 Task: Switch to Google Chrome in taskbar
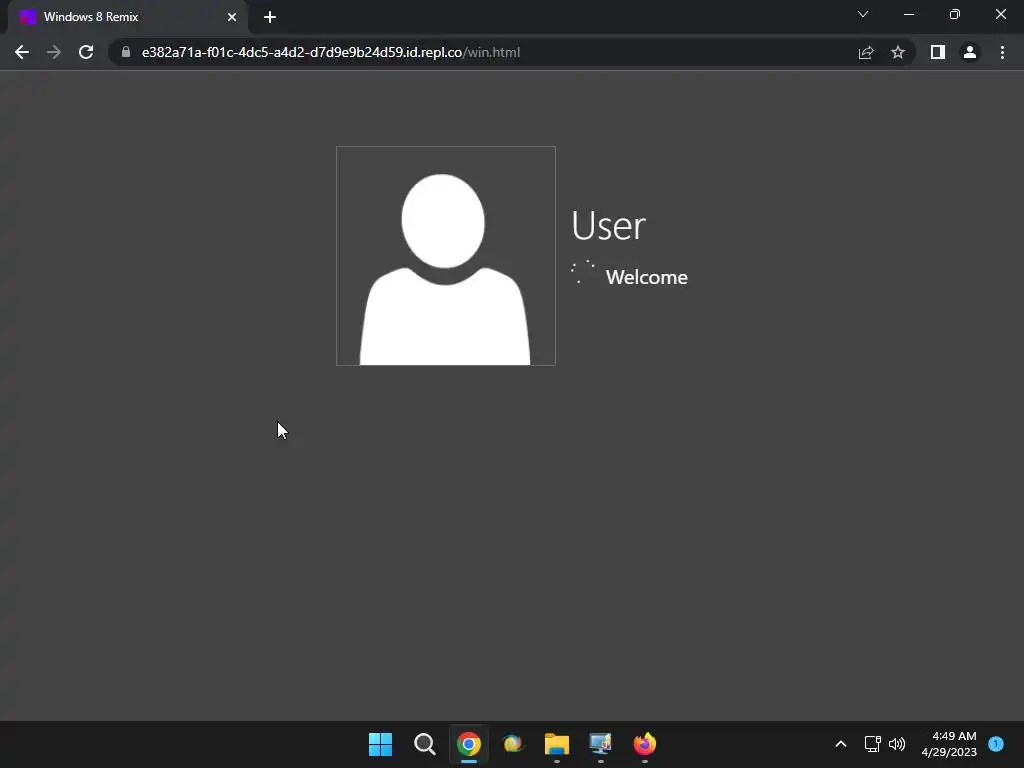[x=468, y=744]
